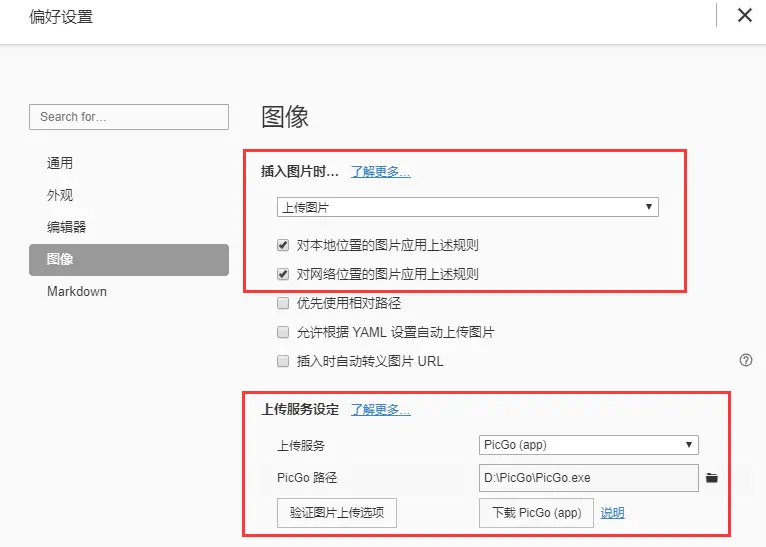Open 了解更多 link beside 插入图片时
The width and height of the screenshot is (766, 547).
click(381, 172)
